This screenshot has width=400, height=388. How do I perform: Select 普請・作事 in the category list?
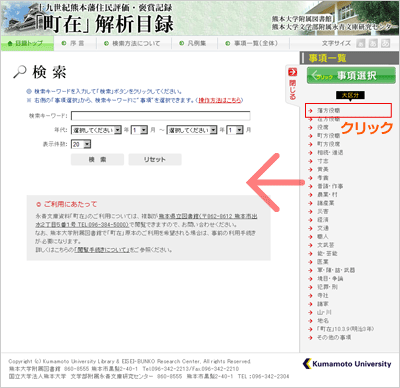pos(330,186)
